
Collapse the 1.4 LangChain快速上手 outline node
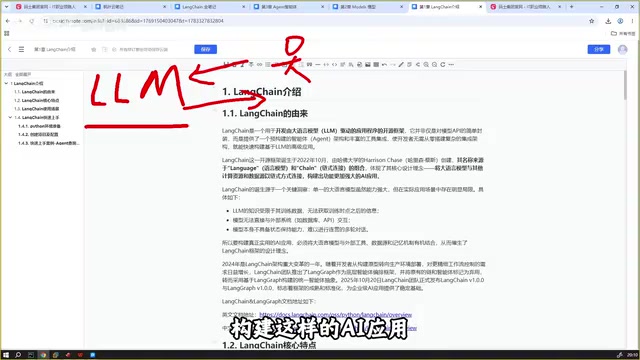(10, 117)
